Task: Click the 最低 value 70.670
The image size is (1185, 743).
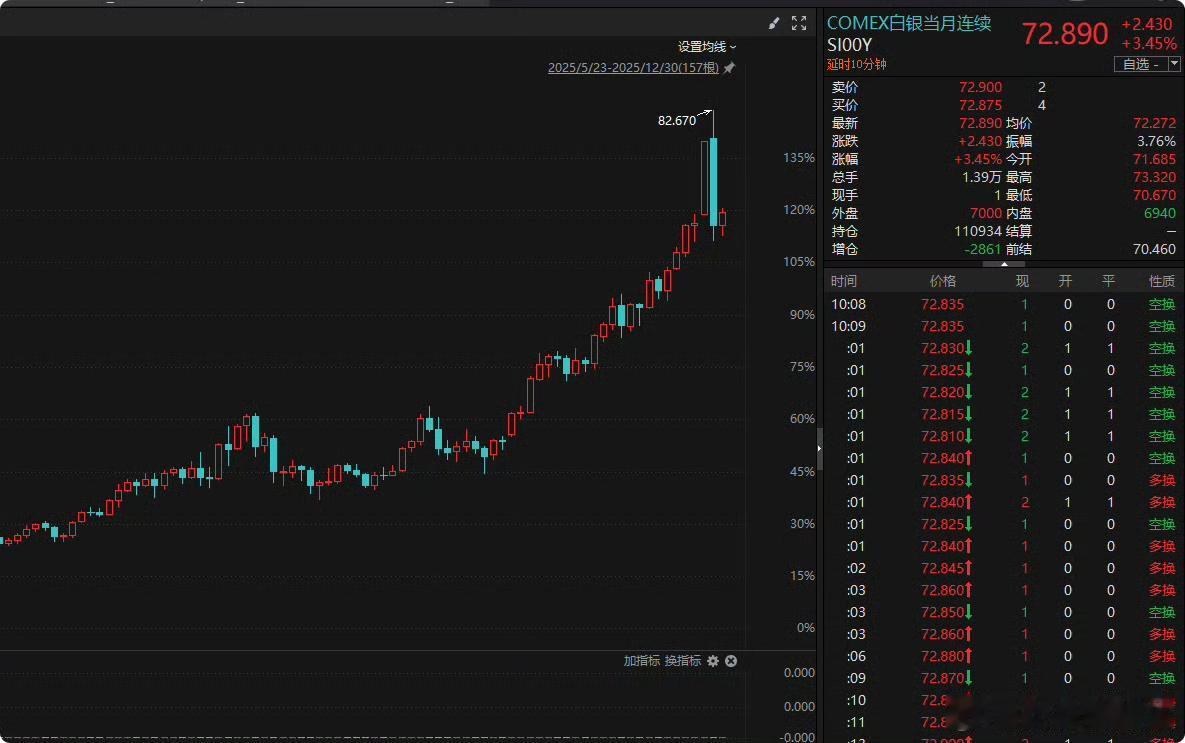Action: [1154, 195]
